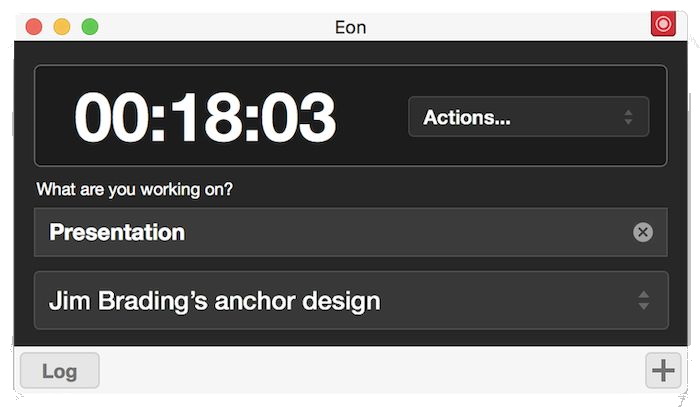Click the hours digits of the timer
700x407 pixels.
[x=110, y=117]
